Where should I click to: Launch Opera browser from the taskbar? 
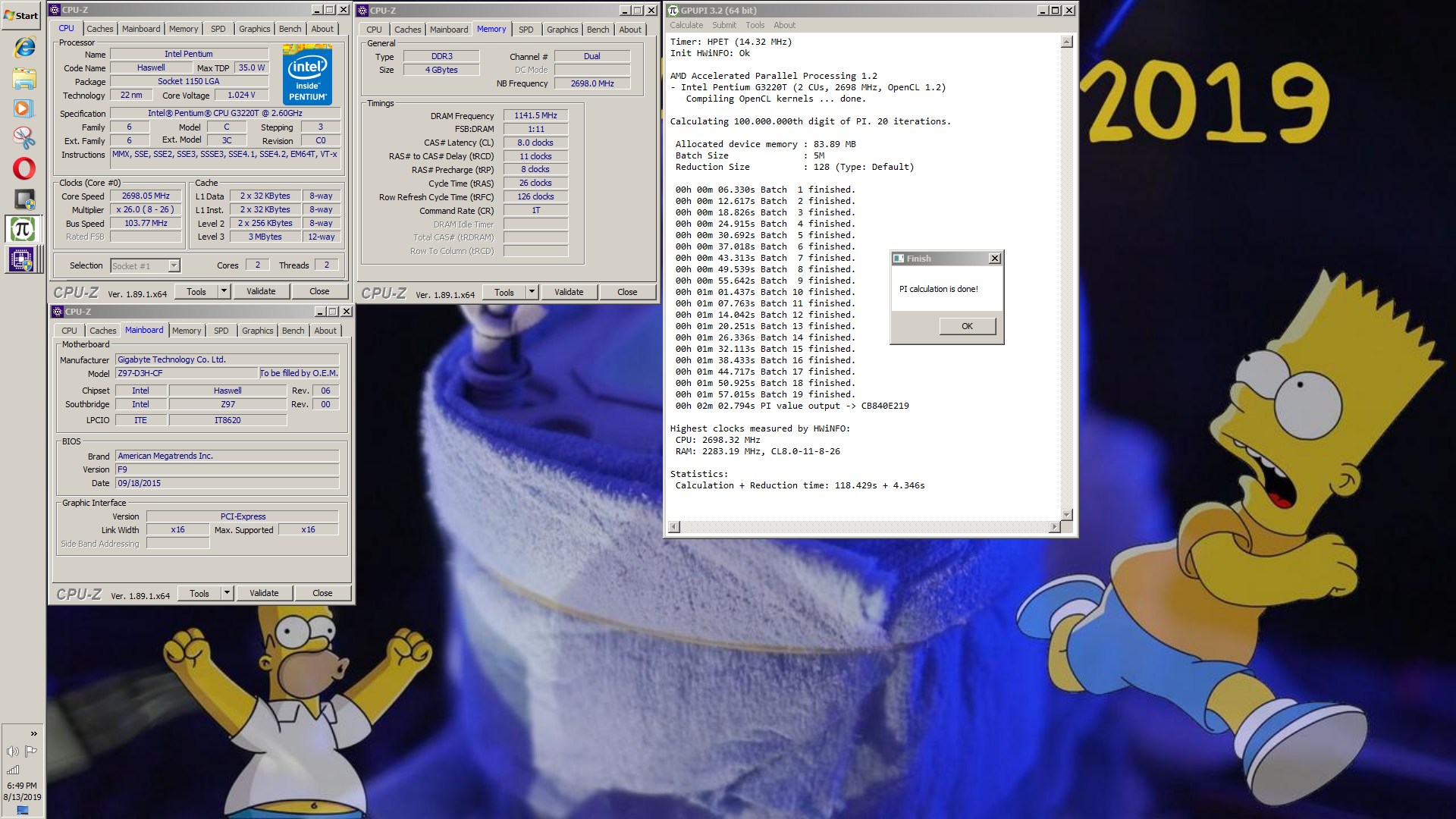click(x=24, y=168)
